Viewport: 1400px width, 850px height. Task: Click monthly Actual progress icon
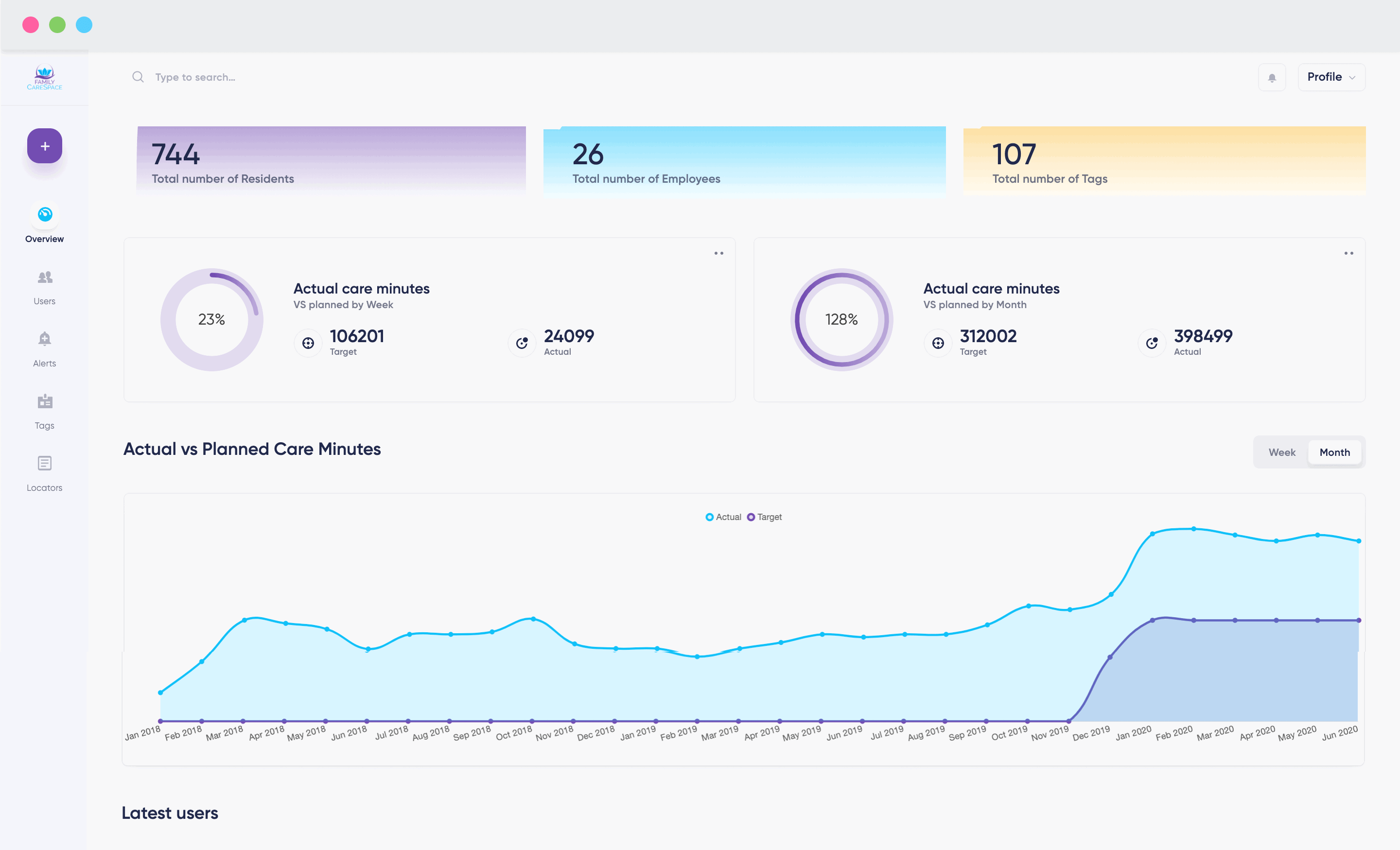[1152, 343]
